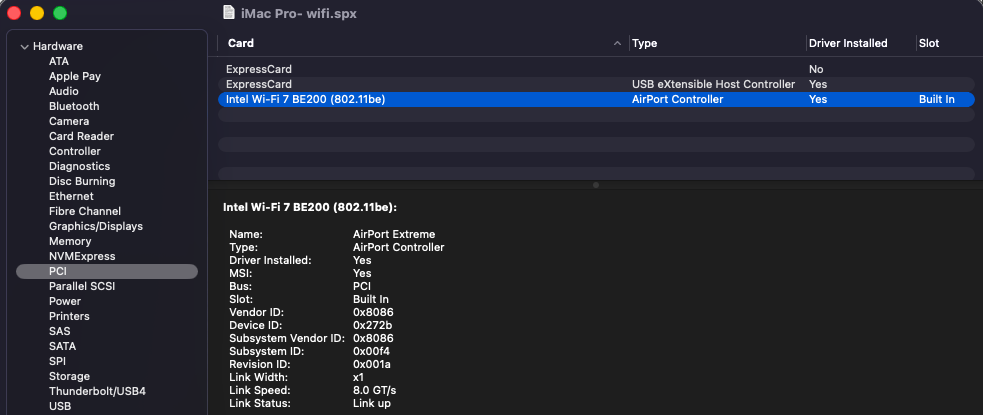Select SAS in the sidebar
983x415 pixels.
tap(60, 332)
